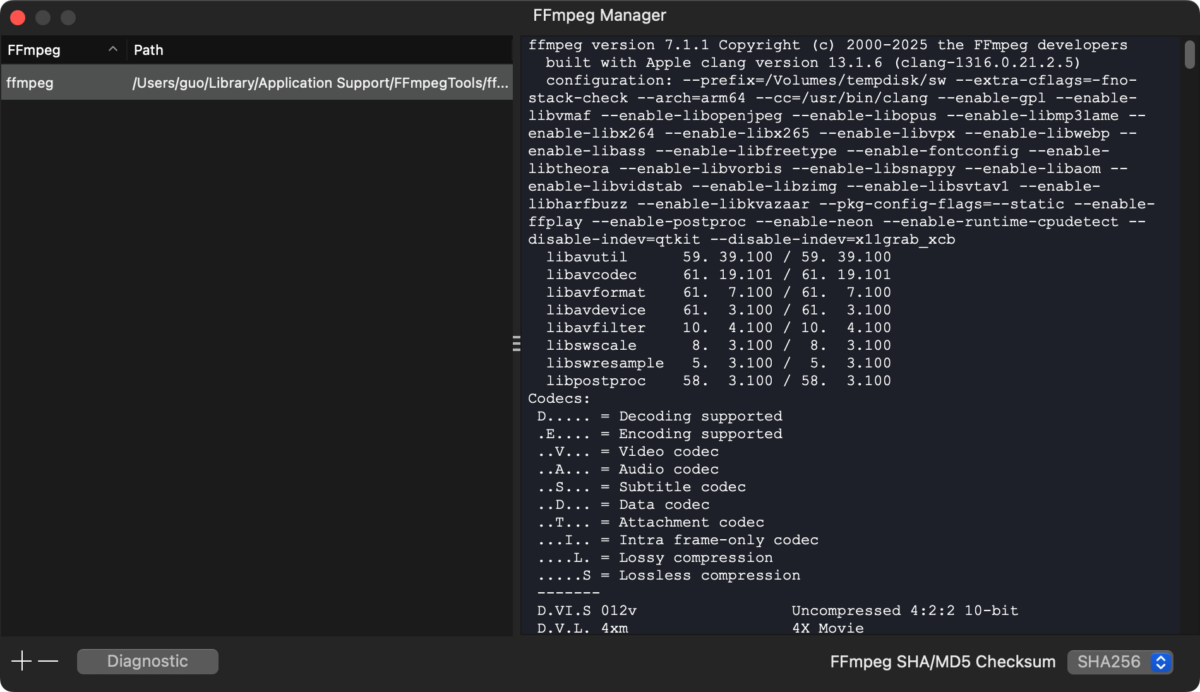Select the ffmpeg name cell in the list
The height and width of the screenshot is (692, 1200).
pos(30,83)
